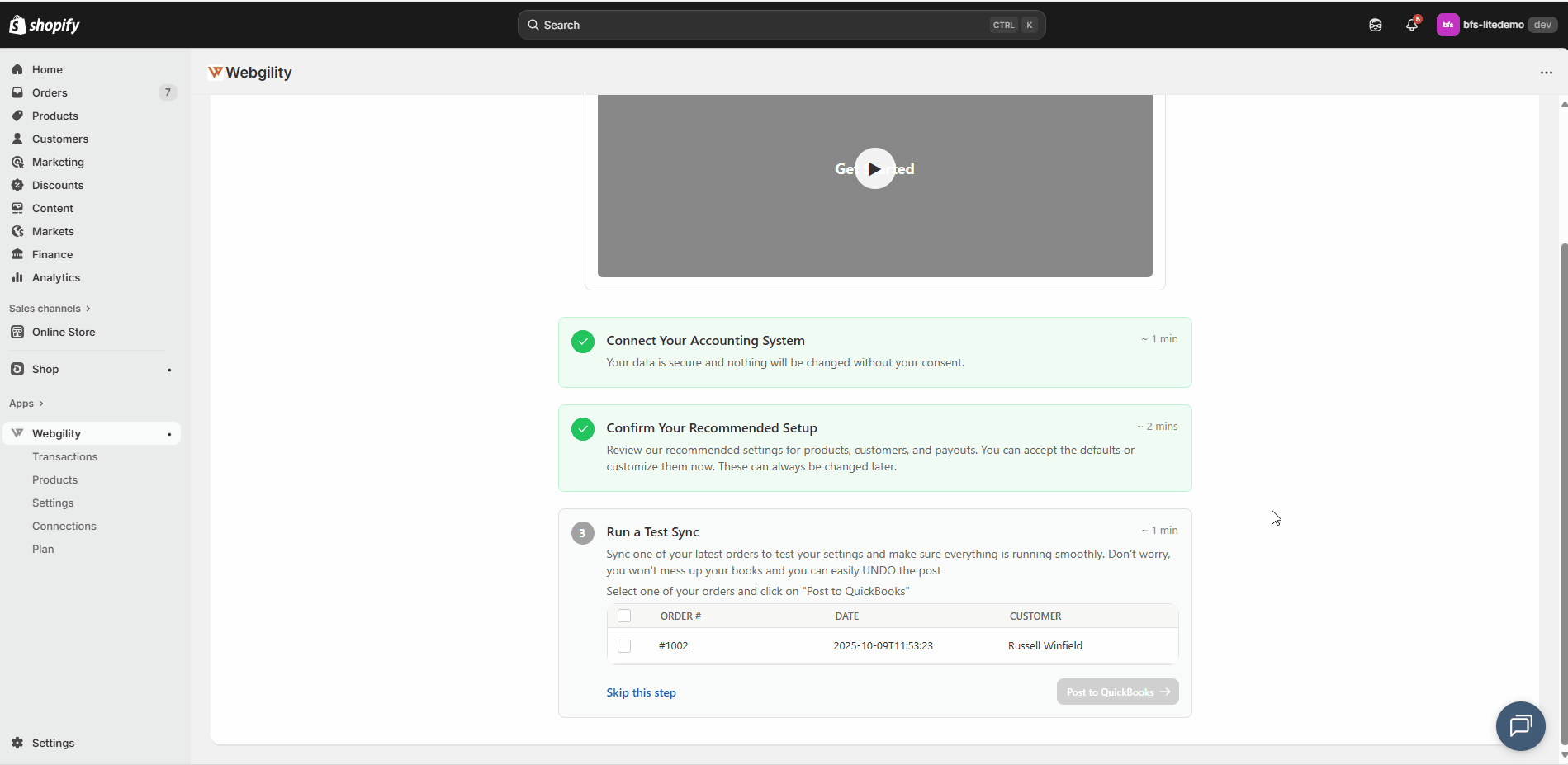Viewport: 1568px width, 765px height.
Task: Open the Sidekick assistant icon in the top bar
Action: click(1375, 25)
